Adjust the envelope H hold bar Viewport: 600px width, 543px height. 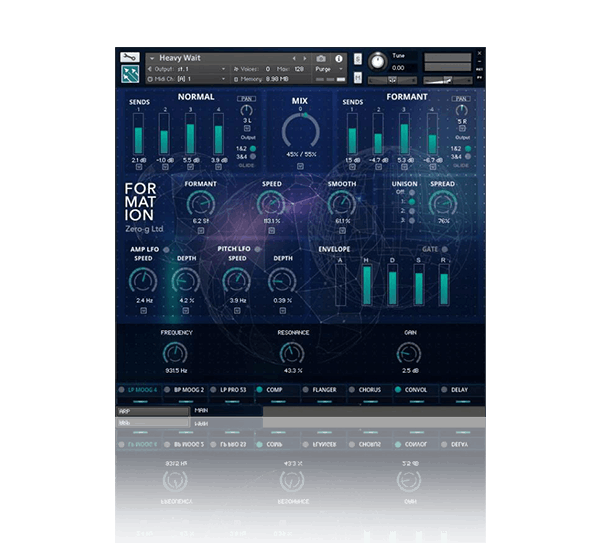click(x=367, y=285)
